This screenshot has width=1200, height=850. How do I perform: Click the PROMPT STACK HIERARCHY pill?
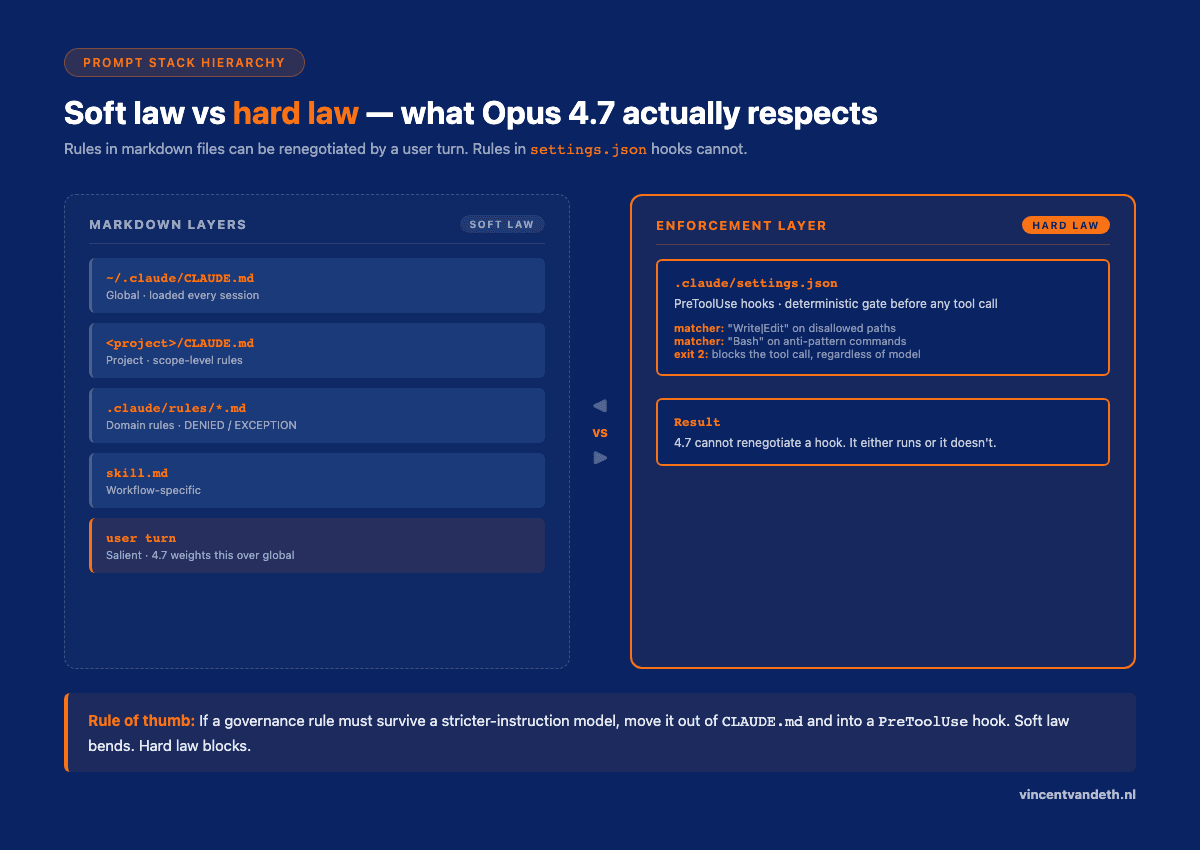click(184, 62)
